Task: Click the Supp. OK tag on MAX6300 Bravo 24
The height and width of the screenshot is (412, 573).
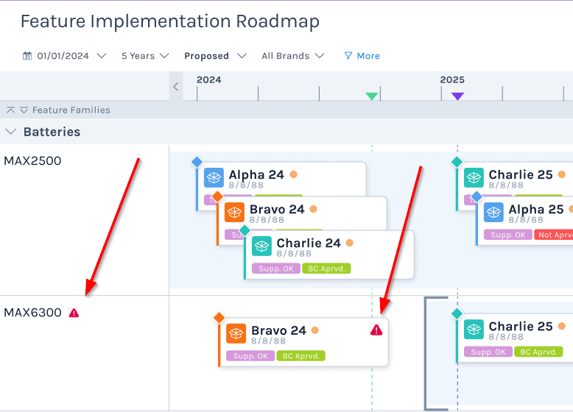Action: point(250,356)
